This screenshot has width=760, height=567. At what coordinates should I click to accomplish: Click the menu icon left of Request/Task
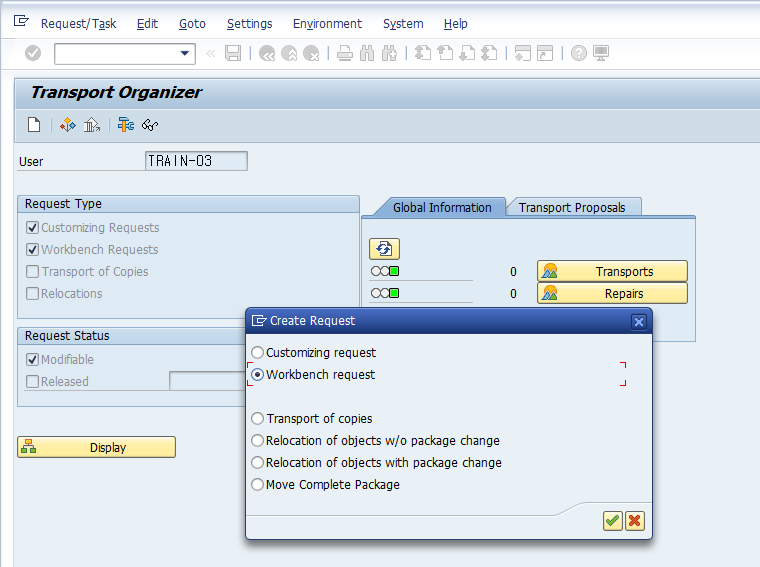[x=21, y=21]
